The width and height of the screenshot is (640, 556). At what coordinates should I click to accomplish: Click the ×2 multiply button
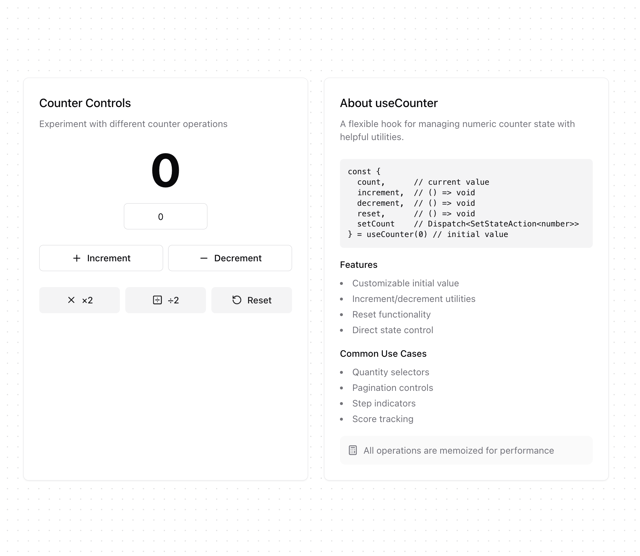pyautogui.click(x=80, y=300)
